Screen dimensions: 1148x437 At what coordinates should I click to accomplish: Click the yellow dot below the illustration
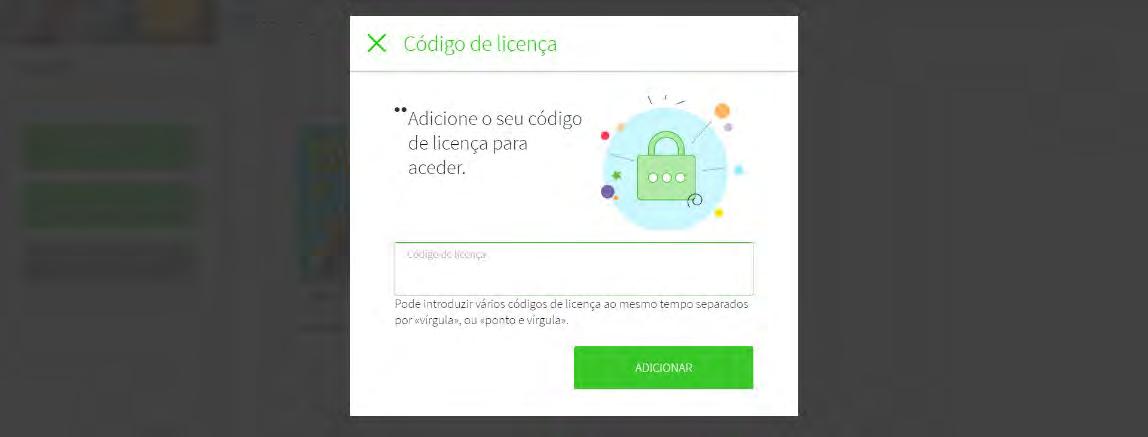tap(718, 213)
